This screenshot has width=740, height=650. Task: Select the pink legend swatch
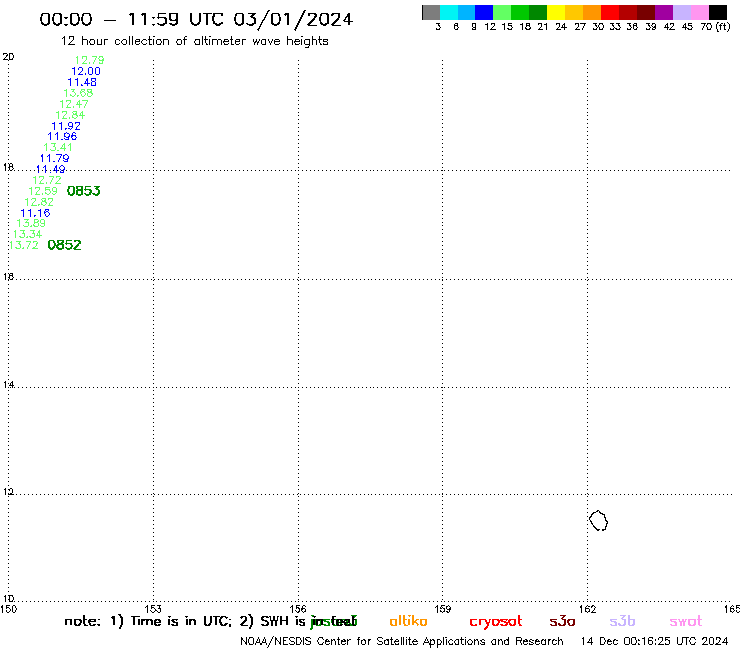(699, 12)
